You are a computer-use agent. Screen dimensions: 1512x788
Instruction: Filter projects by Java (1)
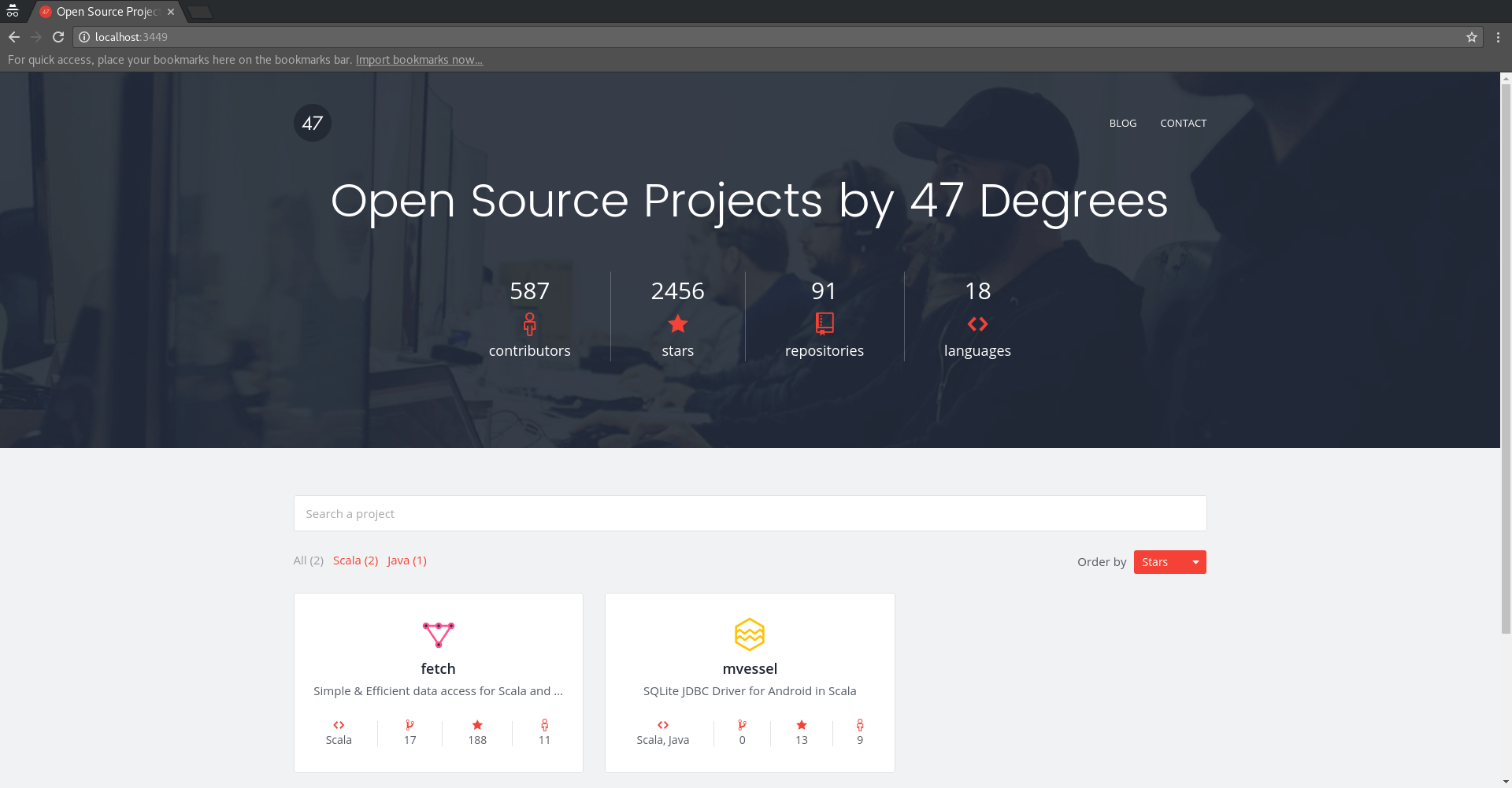pyautogui.click(x=407, y=560)
